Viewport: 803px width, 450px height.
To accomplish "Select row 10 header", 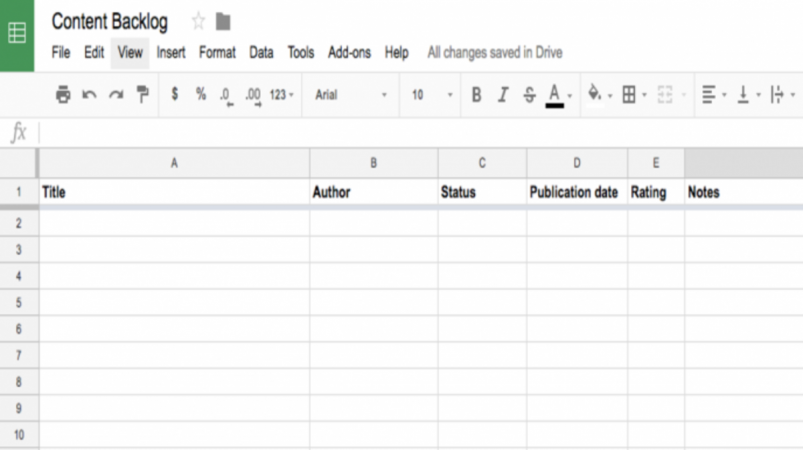I will tap(19, 435).
